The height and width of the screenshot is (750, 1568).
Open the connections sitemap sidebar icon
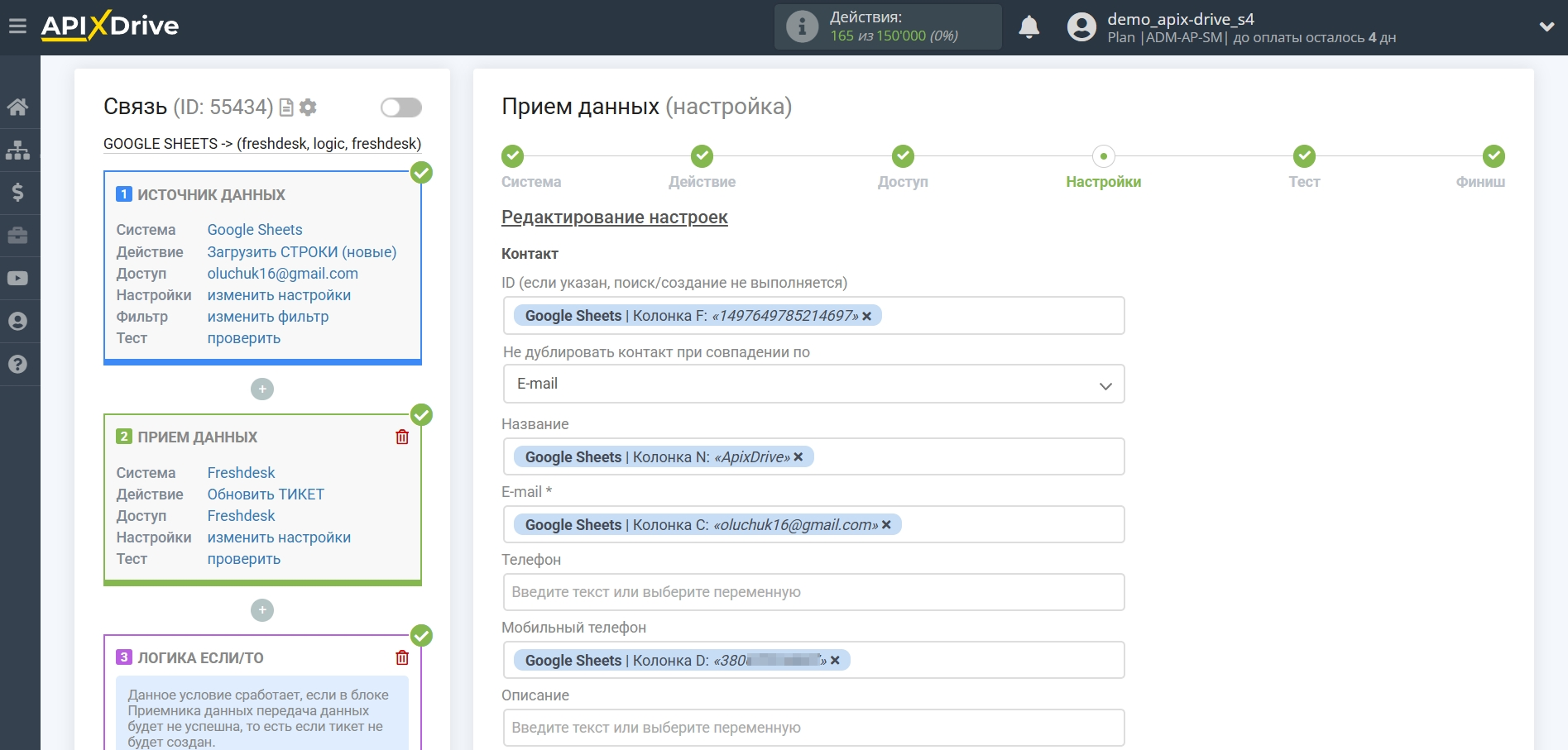(x=17, y=150)
